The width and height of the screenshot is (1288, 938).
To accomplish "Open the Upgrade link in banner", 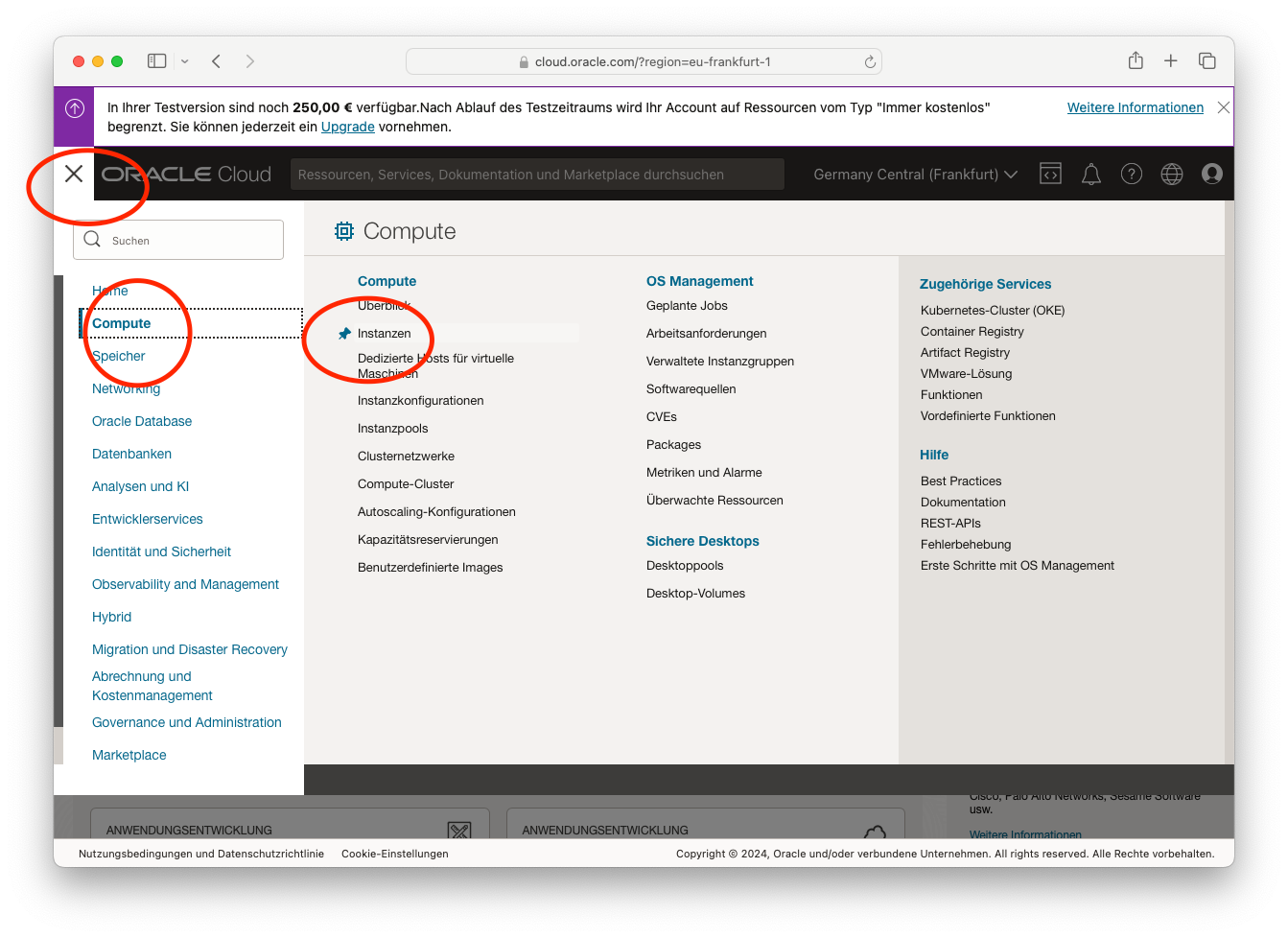I will pyautogui.click(x=347, y=127).
